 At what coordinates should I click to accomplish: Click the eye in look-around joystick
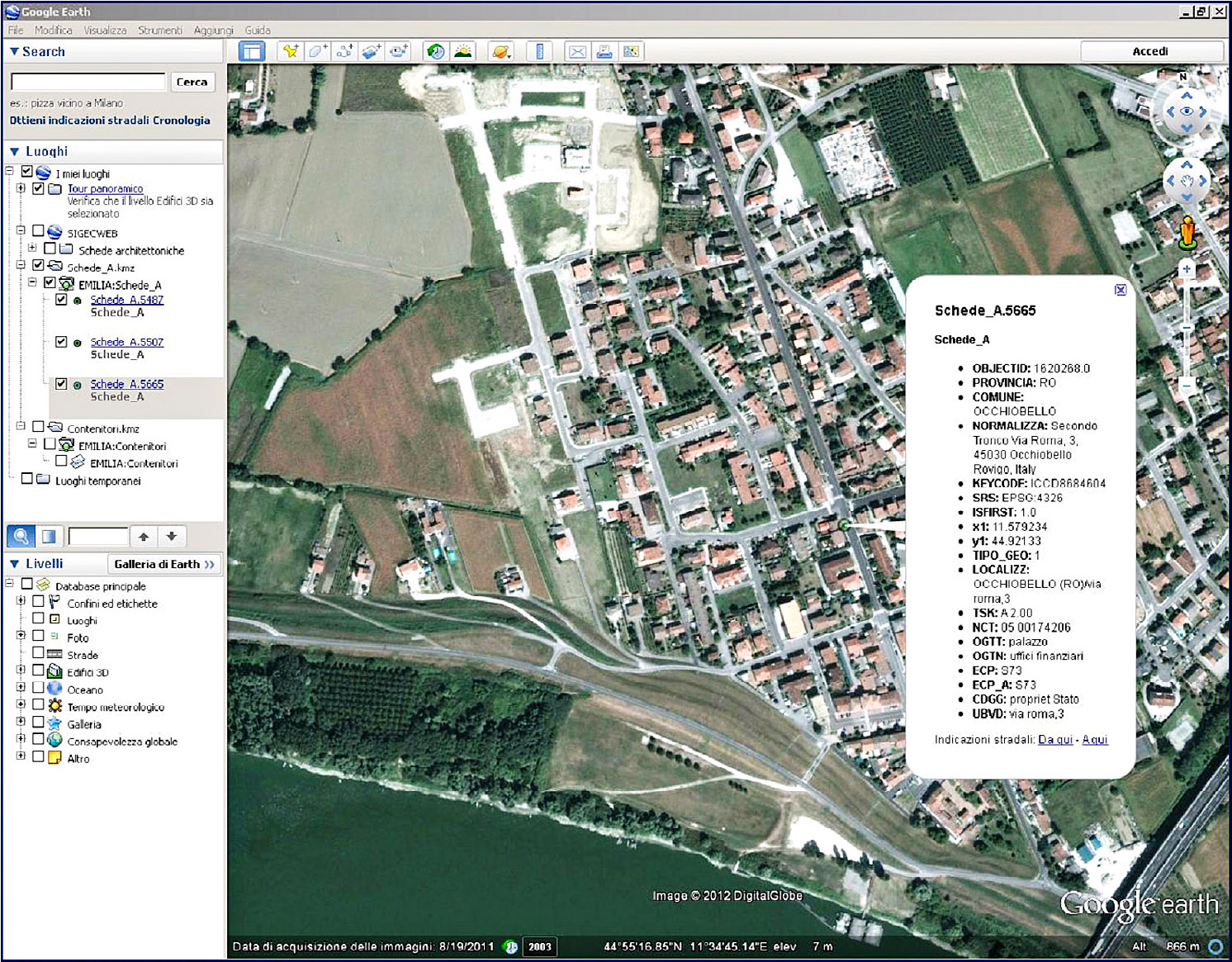pyautogui.click(x=1187, y=111)
